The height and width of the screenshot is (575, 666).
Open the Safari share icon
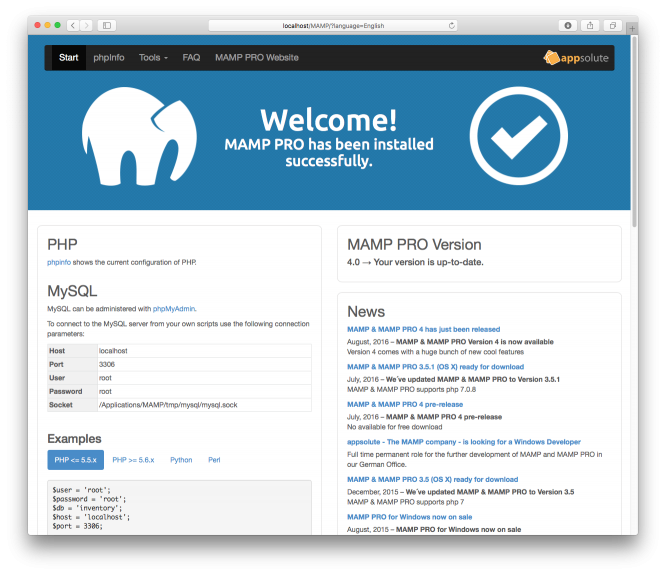click(590, 25)
